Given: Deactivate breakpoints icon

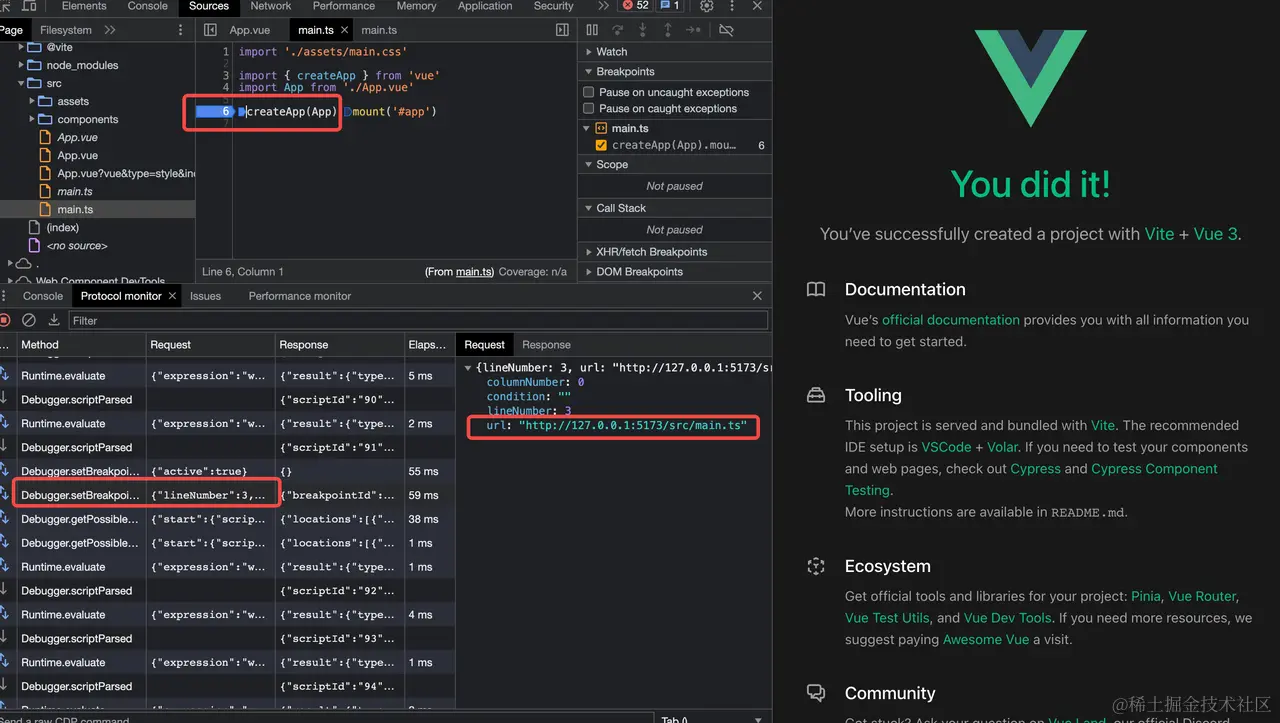Looking at the screenshot, I should (x=726, y=31).
